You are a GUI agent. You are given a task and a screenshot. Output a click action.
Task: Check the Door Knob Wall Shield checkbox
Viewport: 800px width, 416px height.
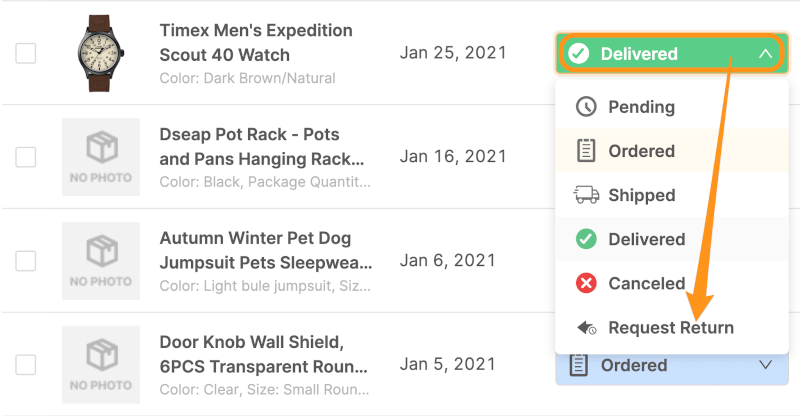[x=26, y=364]
